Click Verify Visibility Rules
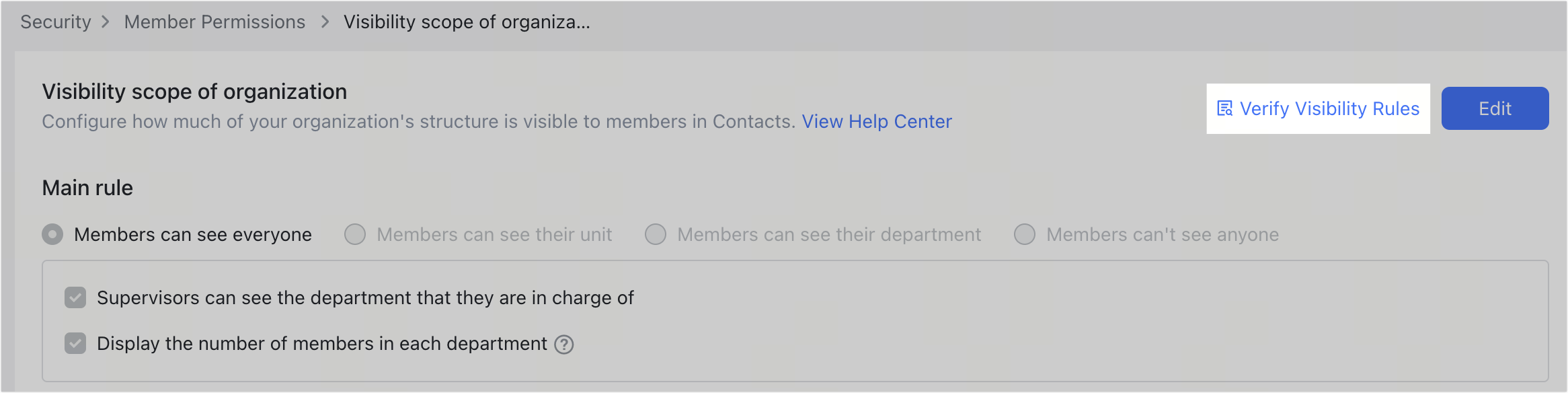Image resolution: width=1568 pixels, height=393 pixels. tap(1329, 108)
